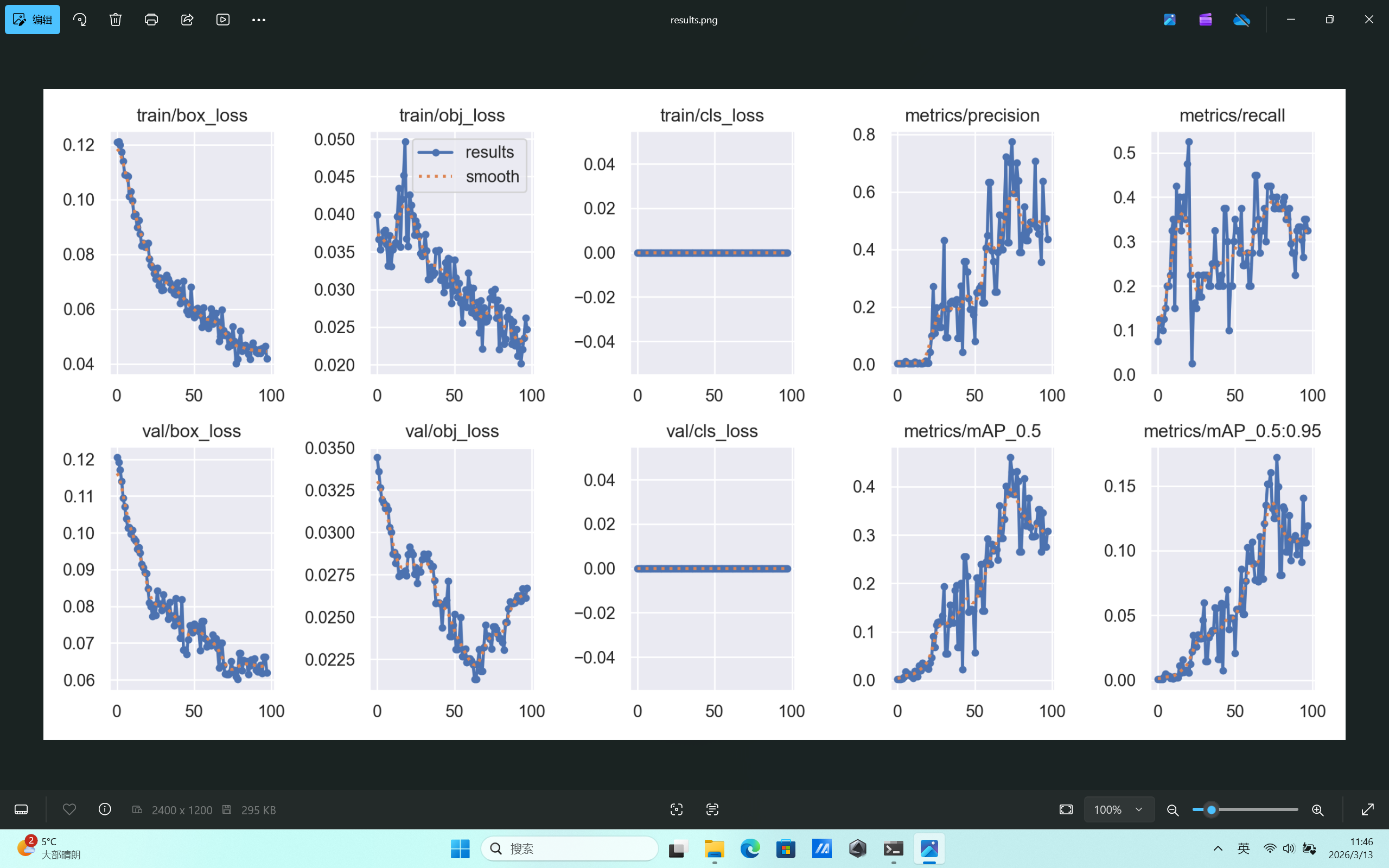Click the Edit (编辑) button

coord(33,20)
